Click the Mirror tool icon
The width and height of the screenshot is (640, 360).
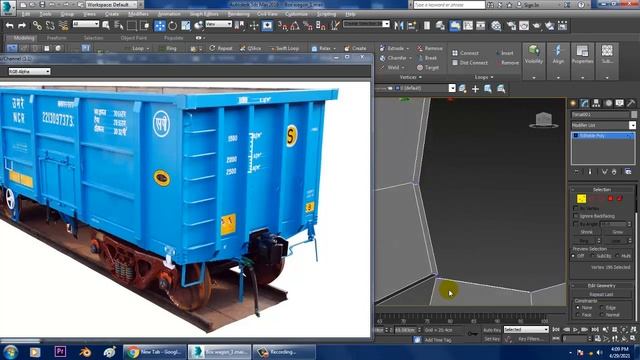click(x=399, y=26)
